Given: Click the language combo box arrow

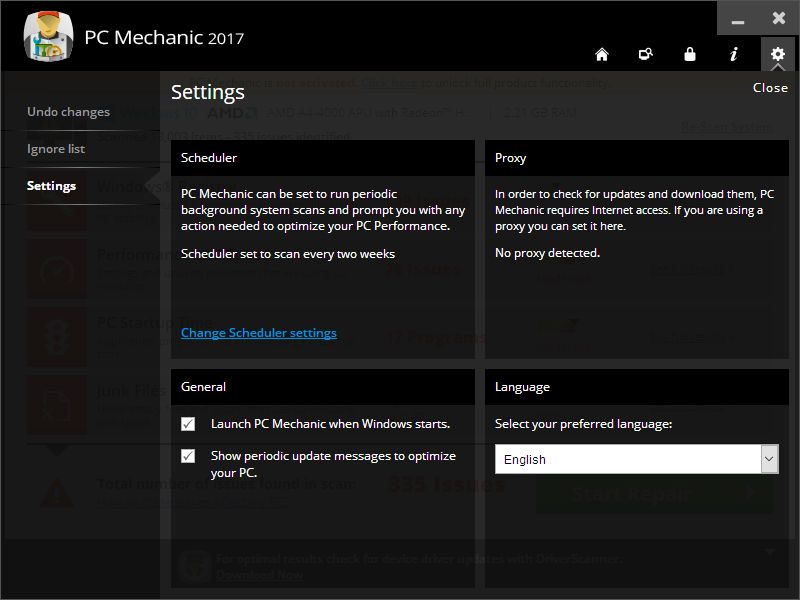Looking at the screenshot, I should (x=769, y=459).
